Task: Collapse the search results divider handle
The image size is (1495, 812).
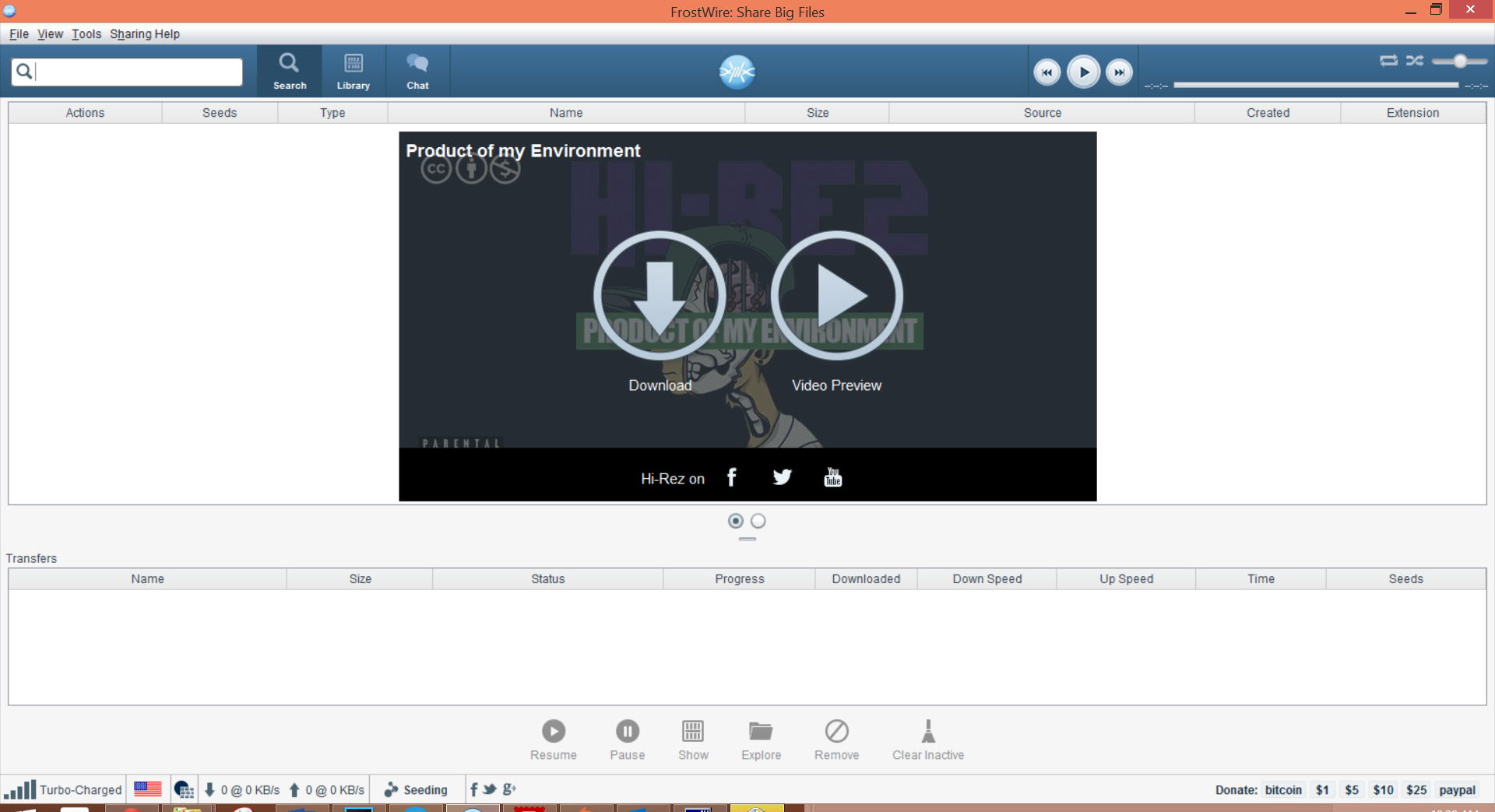Action: click(x=747, y=539)
